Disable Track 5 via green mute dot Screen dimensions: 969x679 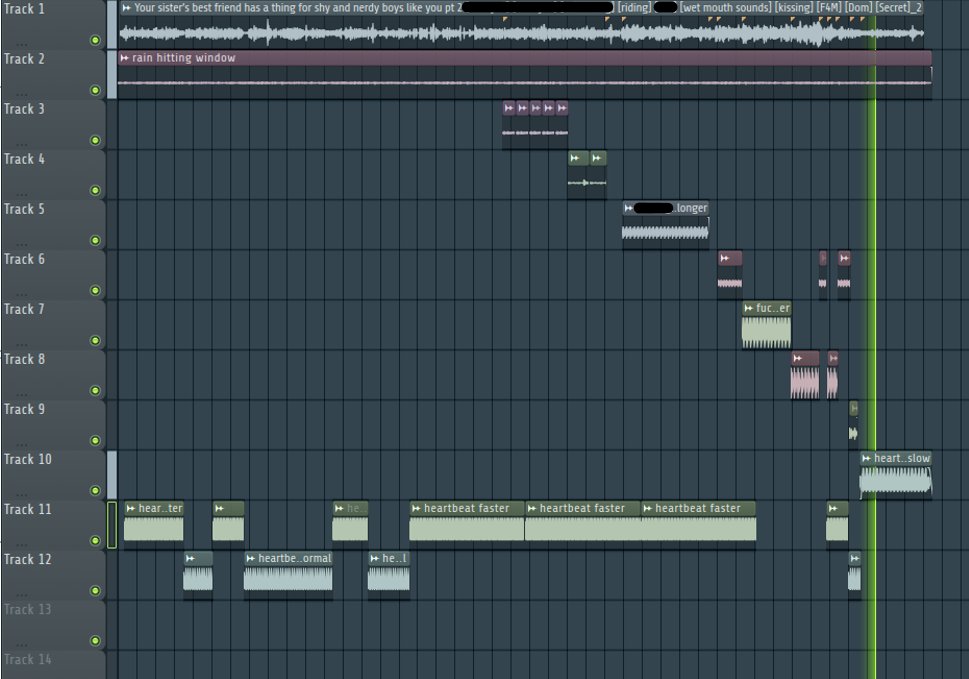tap(95, 240)
